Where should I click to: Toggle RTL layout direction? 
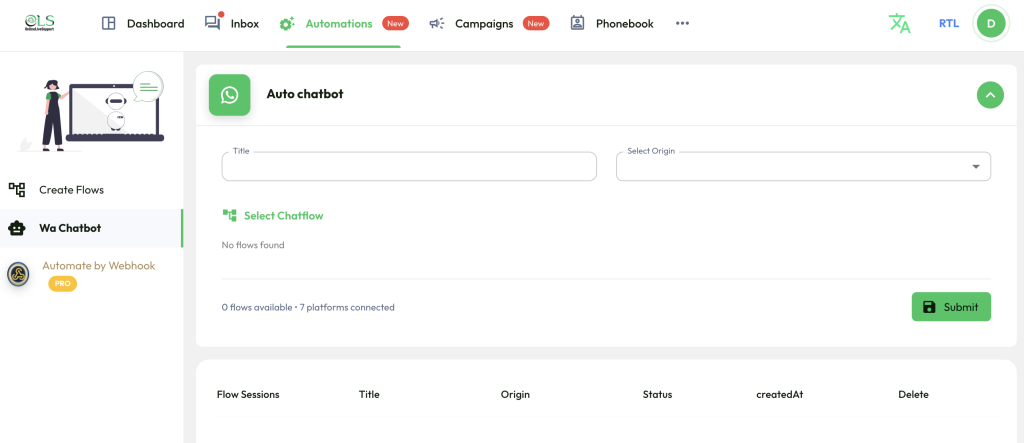pyautogui.click(x=949, y=24)
